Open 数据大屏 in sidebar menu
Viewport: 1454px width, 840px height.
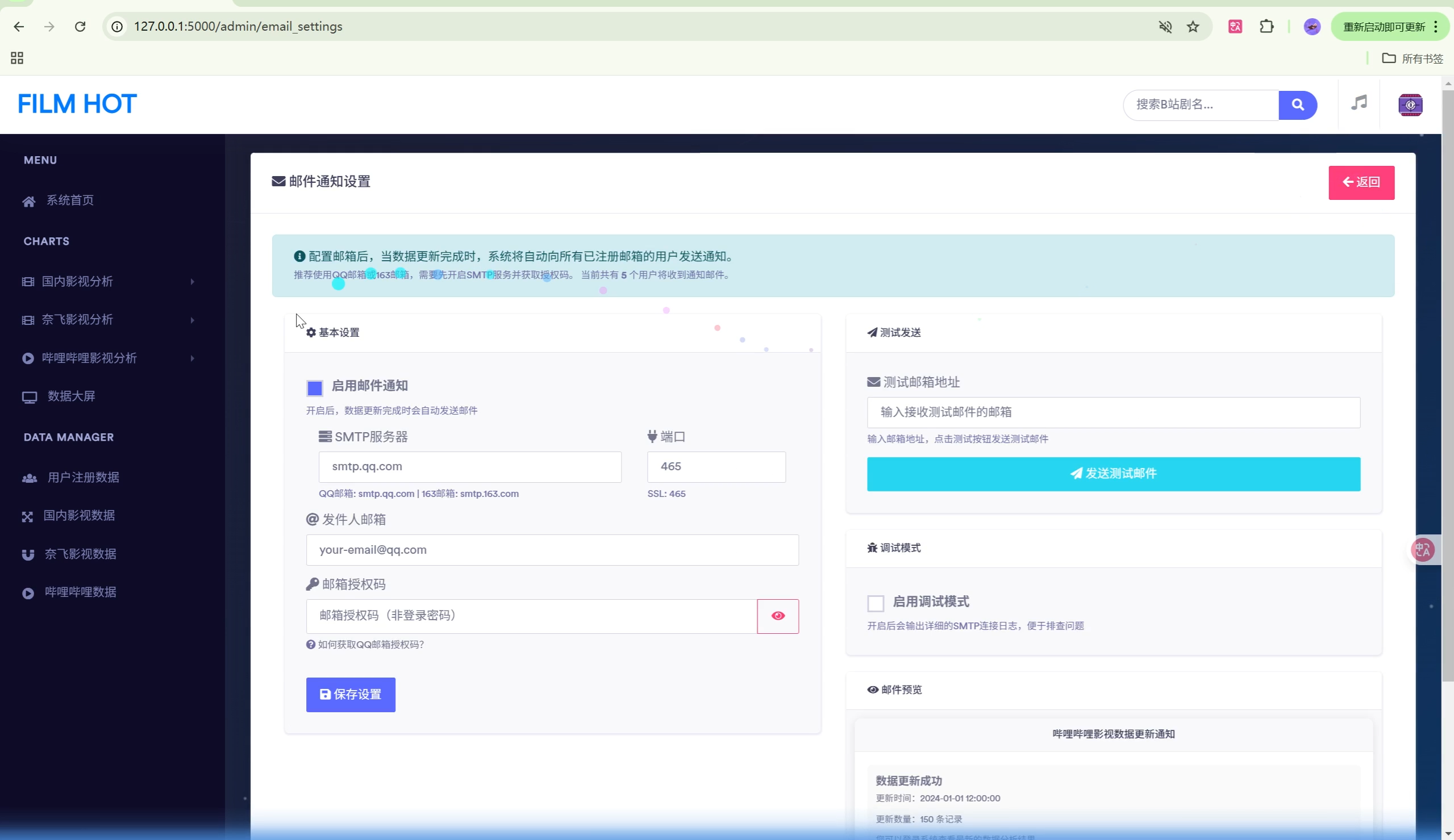pos(71,396)
